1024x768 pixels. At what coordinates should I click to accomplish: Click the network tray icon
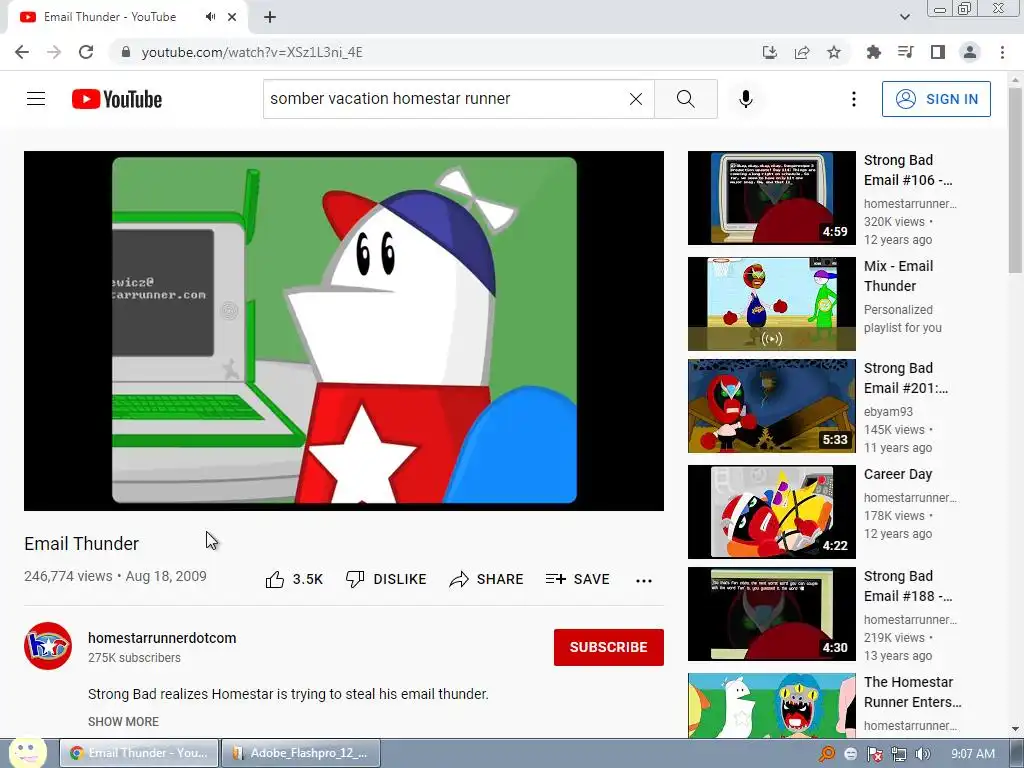pos(899,754)
